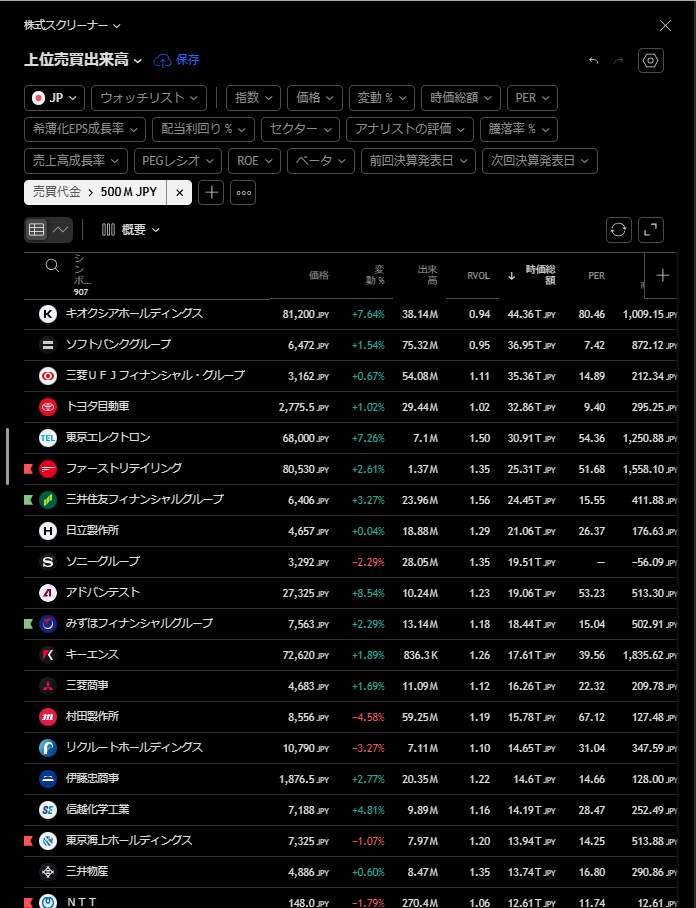
Task: Click アドバンテスト logo icon
Action: point(48,593)
